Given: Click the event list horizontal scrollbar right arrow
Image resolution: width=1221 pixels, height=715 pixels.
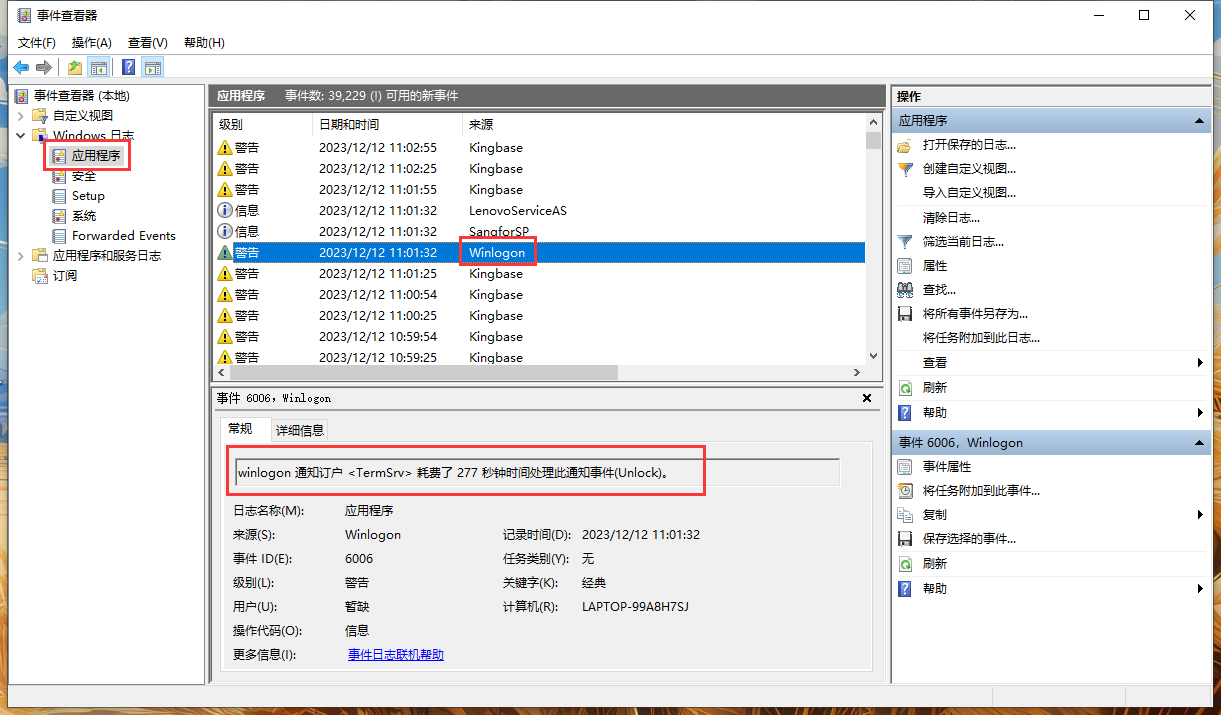Looking at the screenshot, I should coord(857,372).
